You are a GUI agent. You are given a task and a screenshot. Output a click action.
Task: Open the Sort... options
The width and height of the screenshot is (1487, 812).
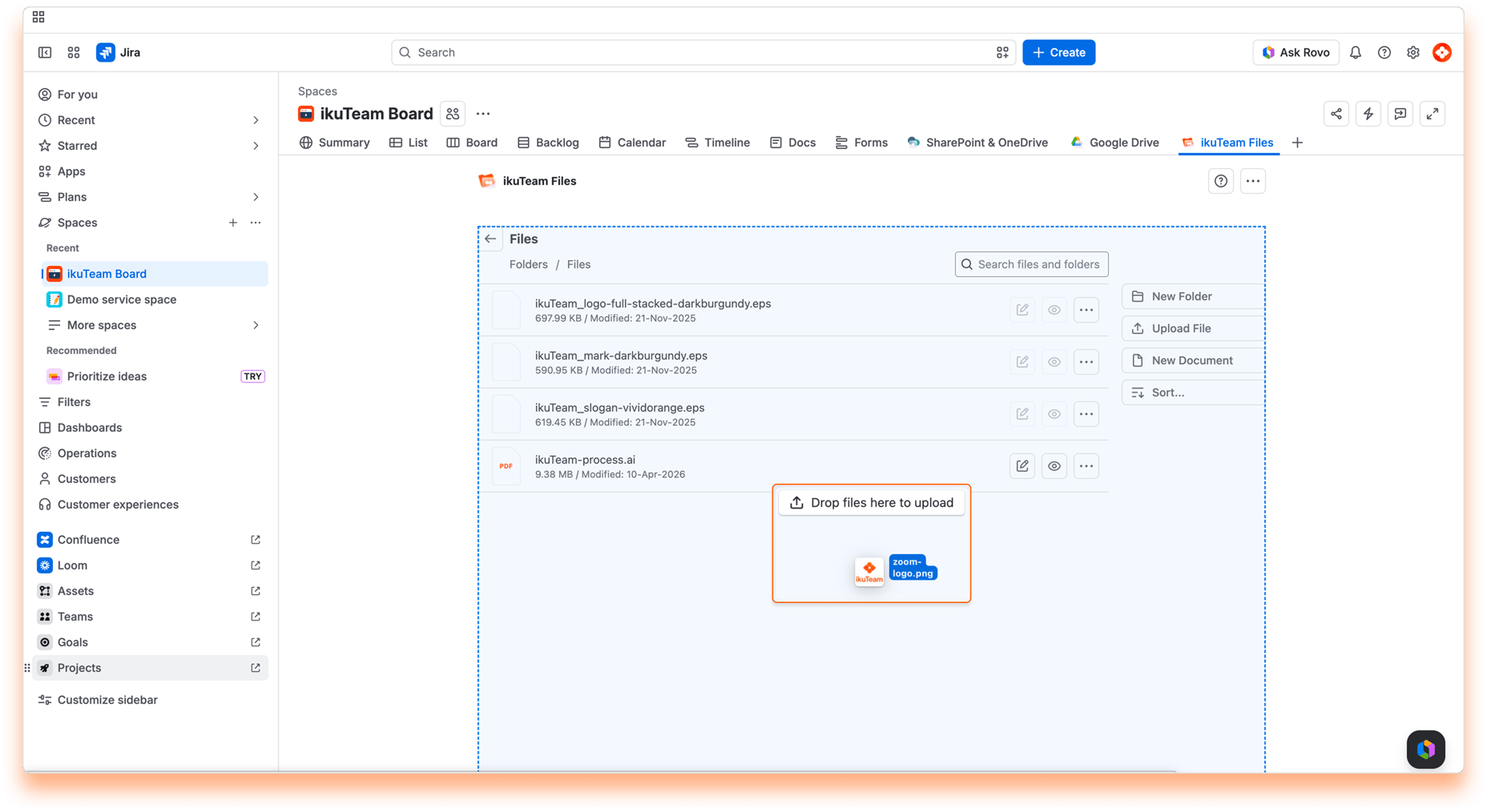(x=1193, y=392)
